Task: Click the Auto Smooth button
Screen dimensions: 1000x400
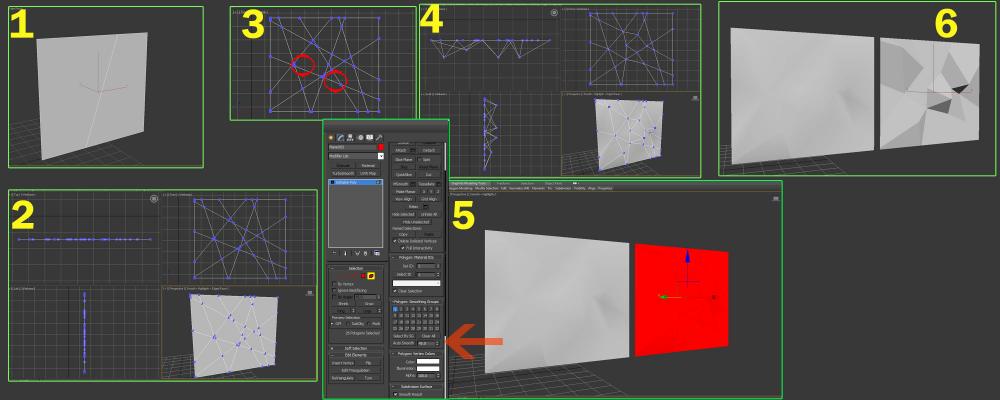Action: click(403, 343)
